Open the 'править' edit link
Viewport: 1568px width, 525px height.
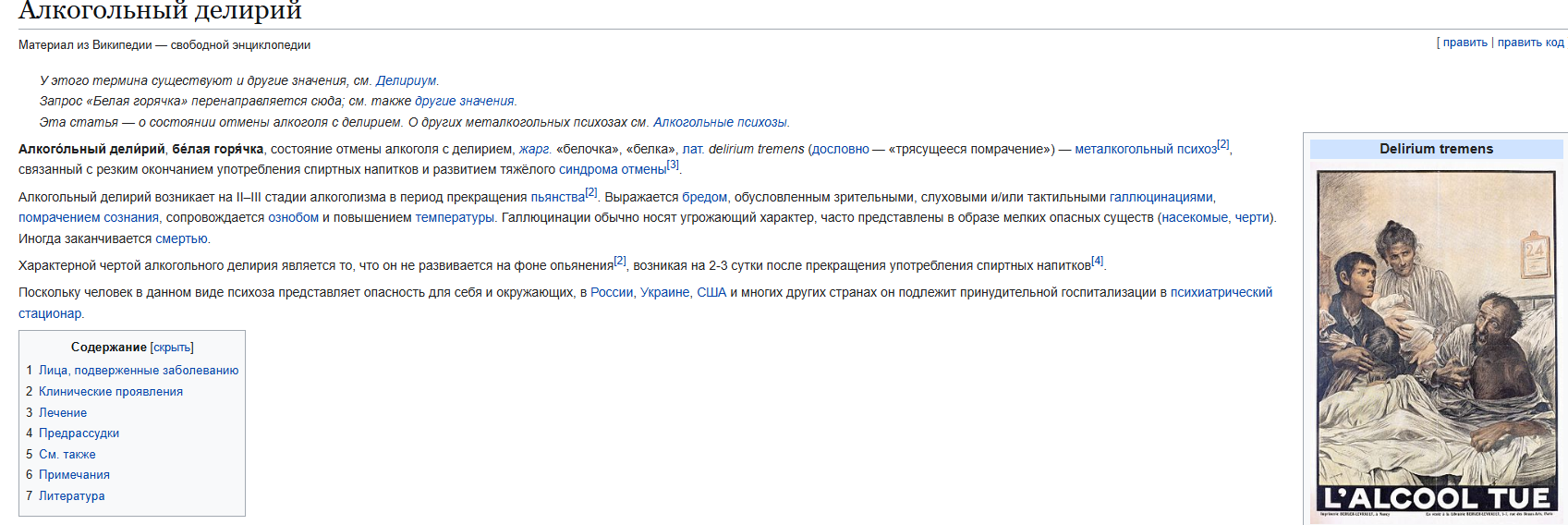(1465, 43)
